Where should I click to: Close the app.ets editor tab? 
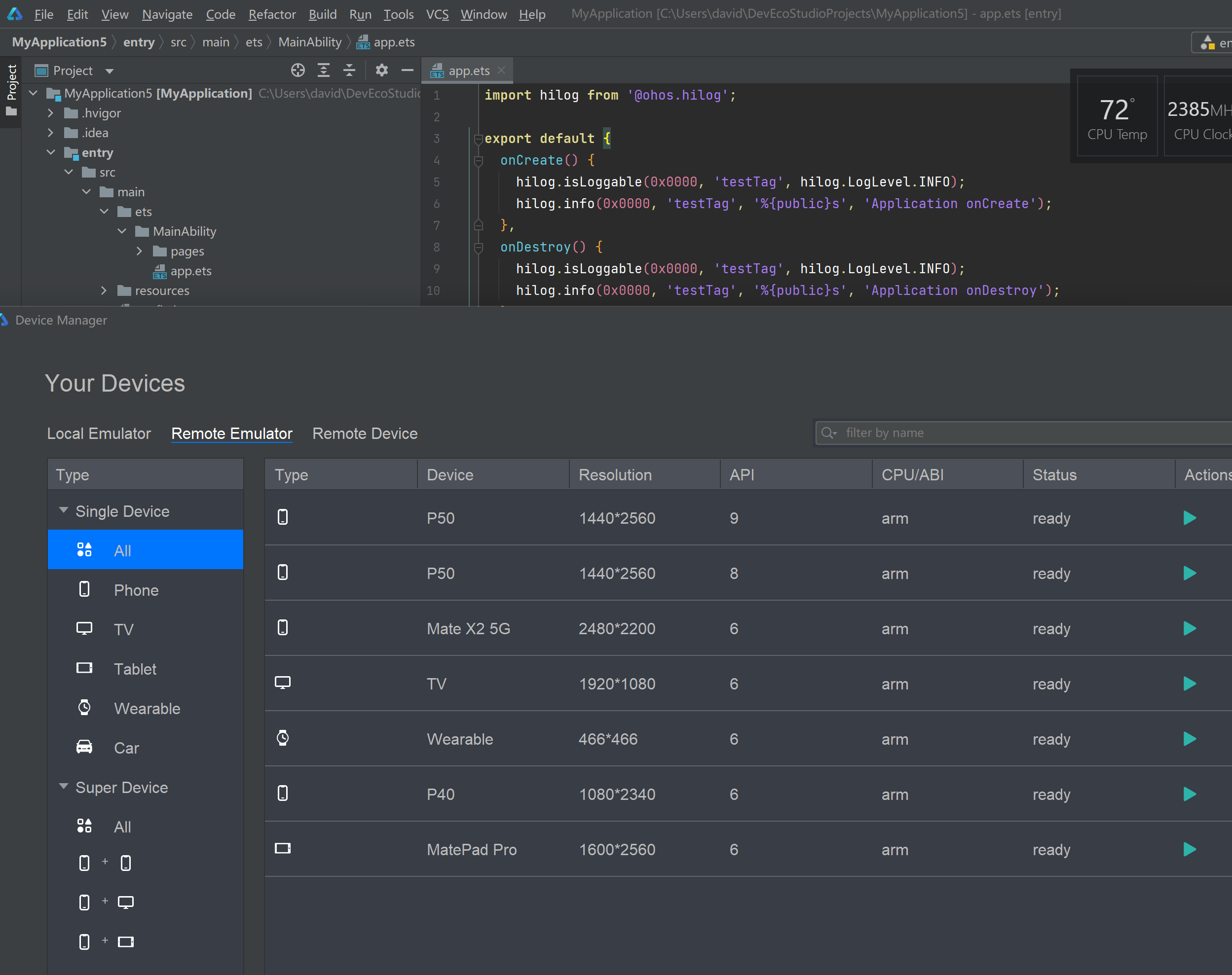[x=501, y=70]
